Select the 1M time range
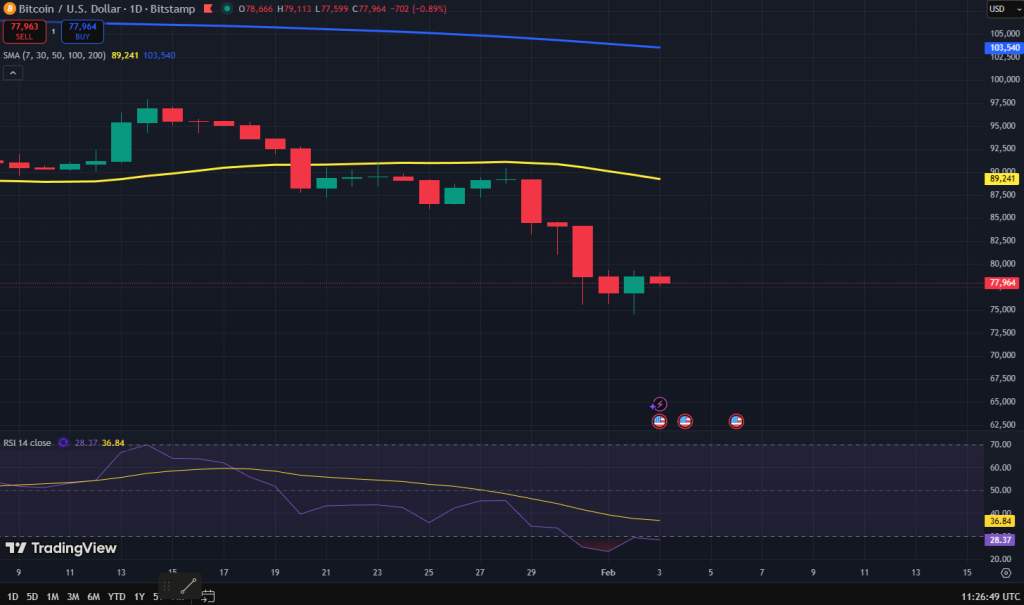1024x605 pixels. [x=52, y=597]
